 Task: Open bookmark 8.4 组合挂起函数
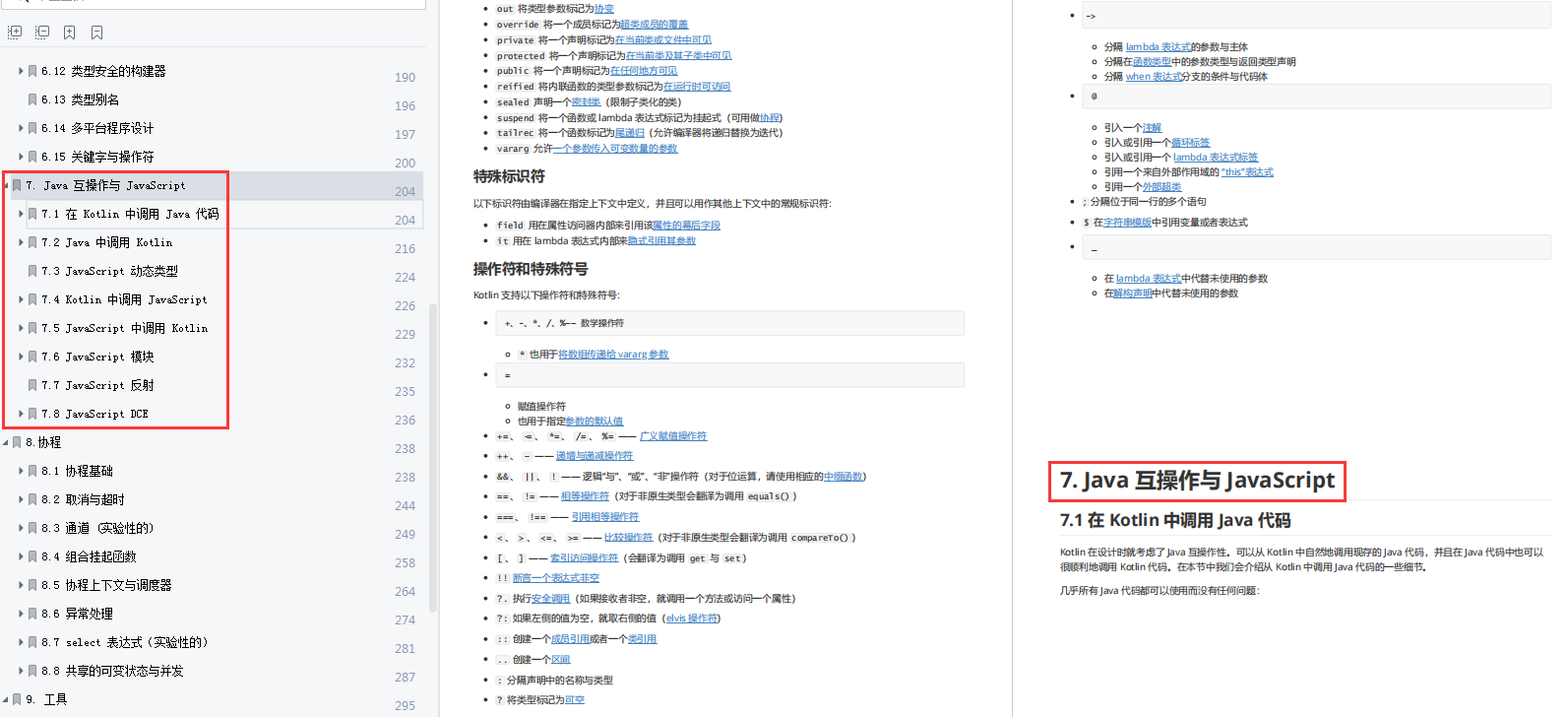click(90, 556)
